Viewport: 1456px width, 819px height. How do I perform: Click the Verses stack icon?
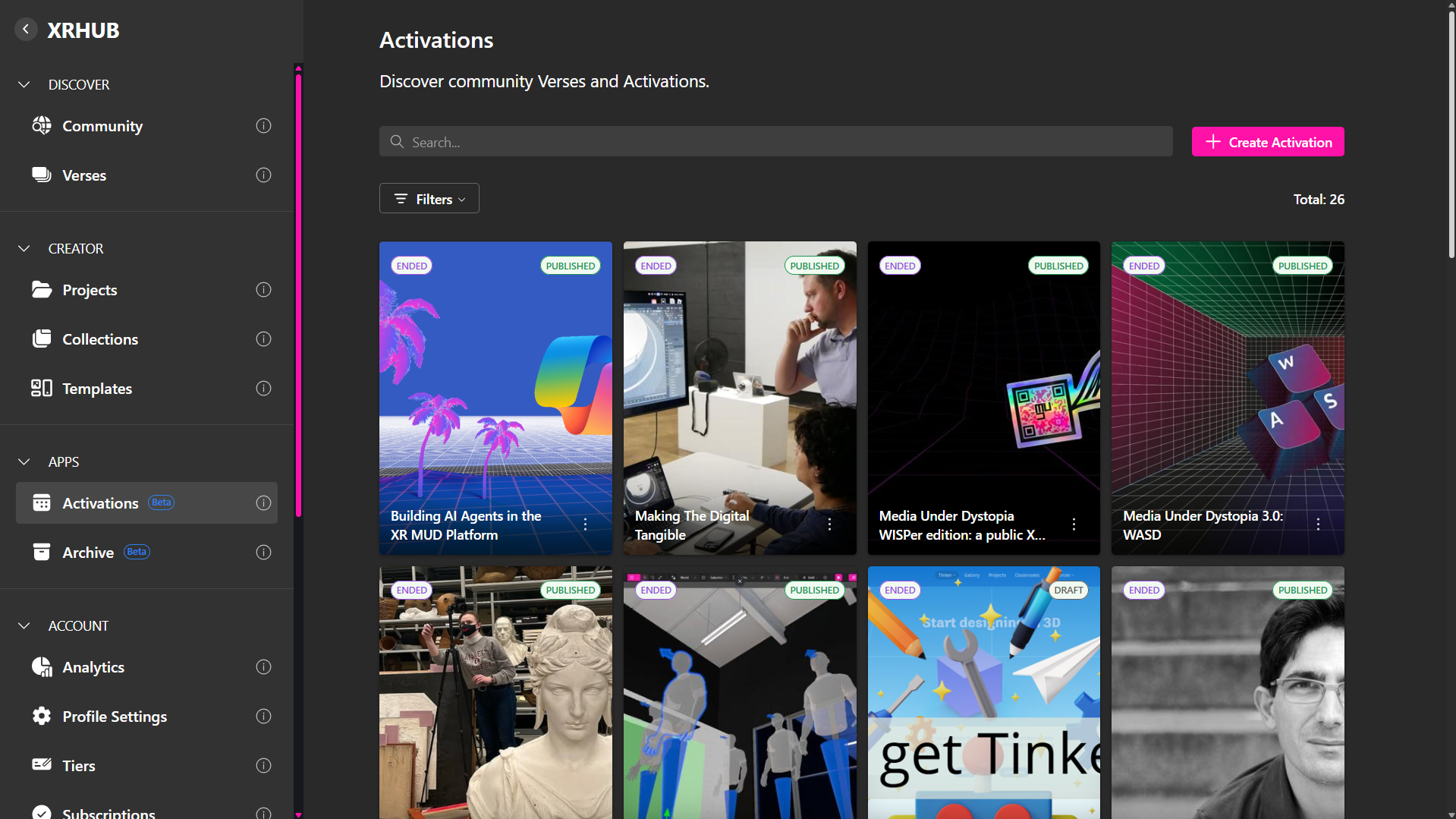click(42, 175)
